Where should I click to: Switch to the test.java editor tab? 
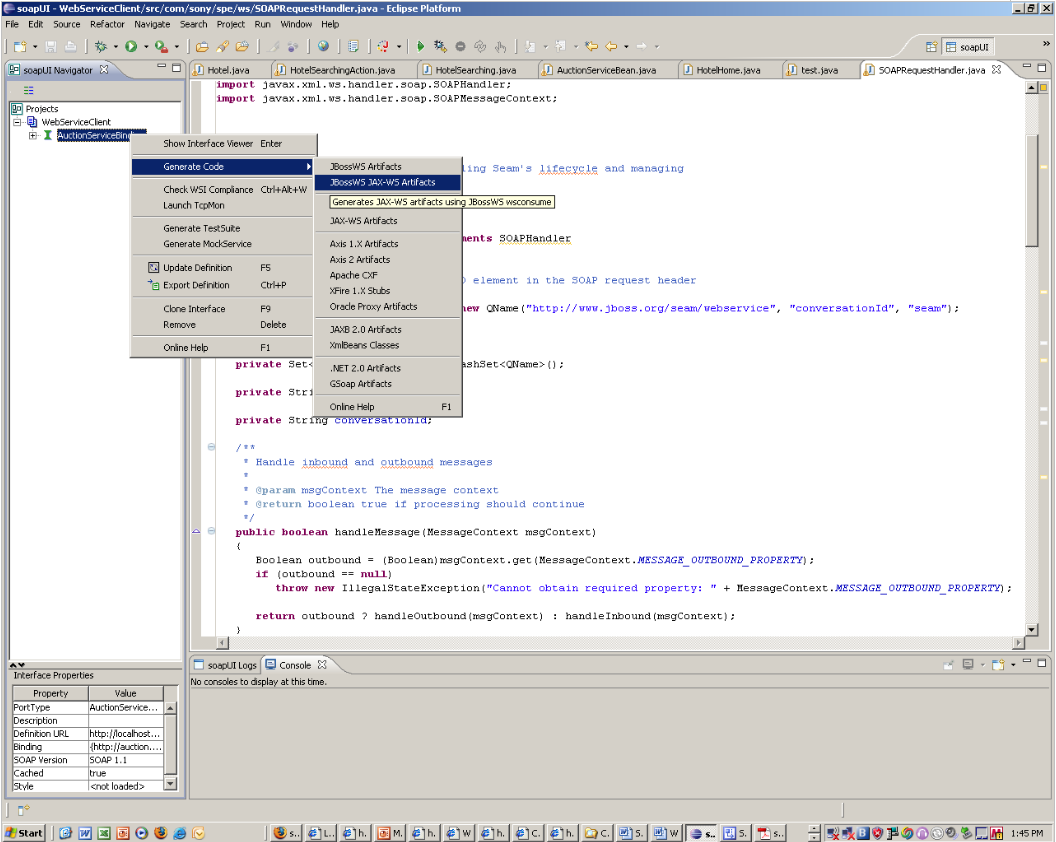[x=819, y=70]
